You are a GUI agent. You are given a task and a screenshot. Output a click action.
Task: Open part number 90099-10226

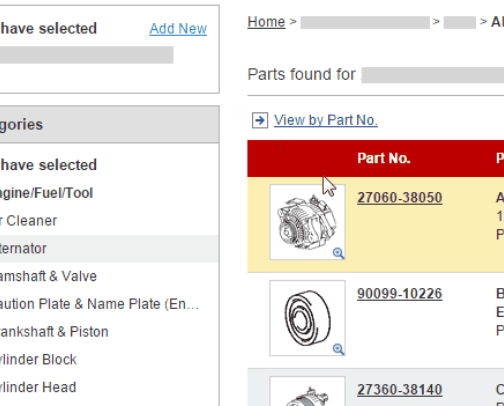pyautogui.click(x=400, y=294)
